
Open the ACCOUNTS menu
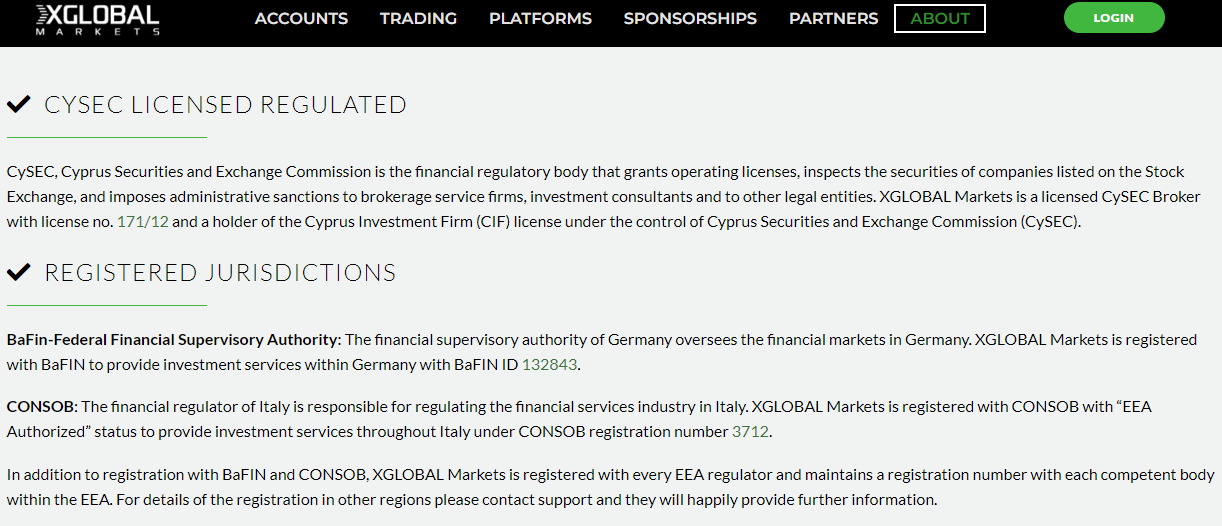[301, 18]
